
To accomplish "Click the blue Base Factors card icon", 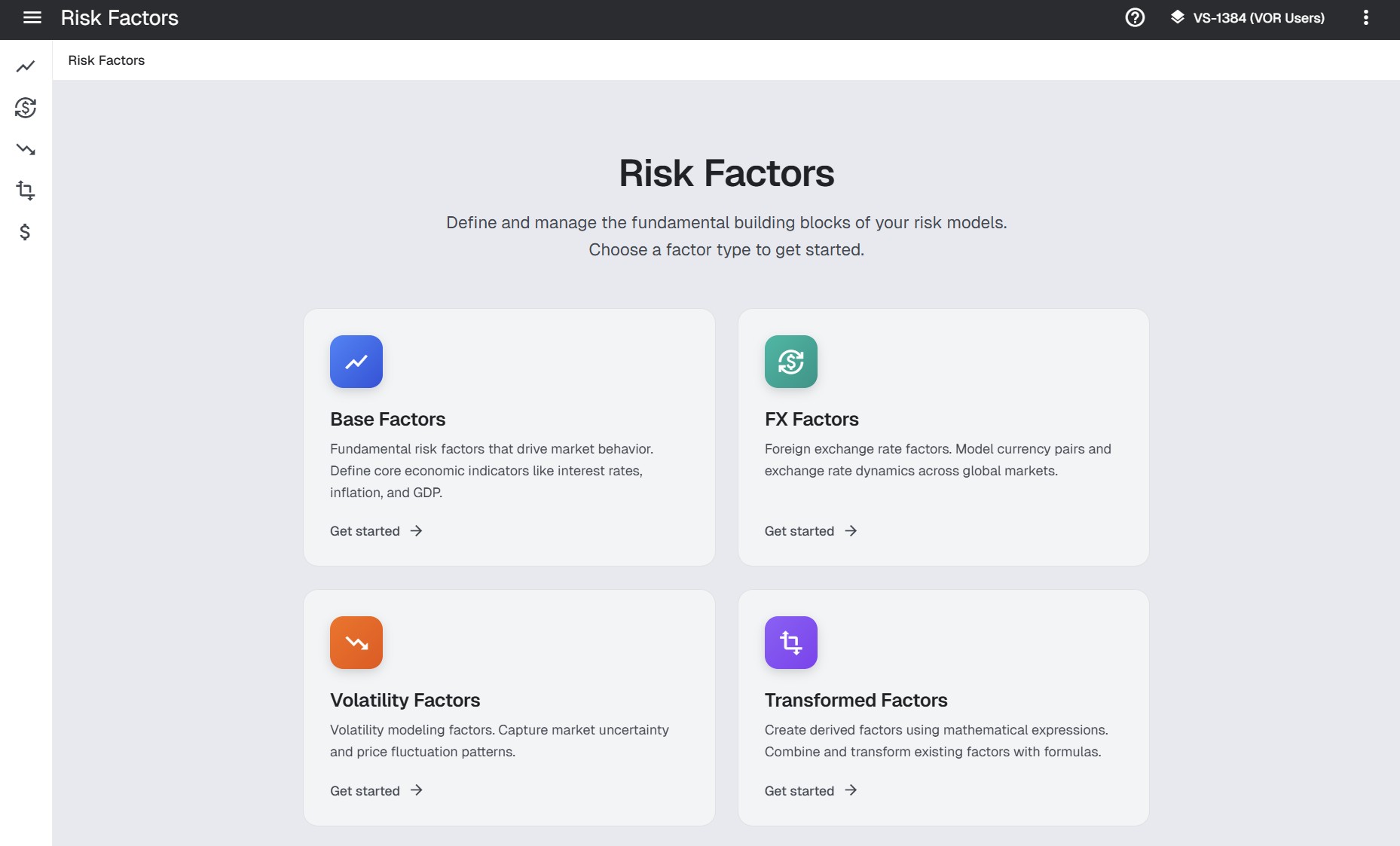I will click(x=356, y=362).
